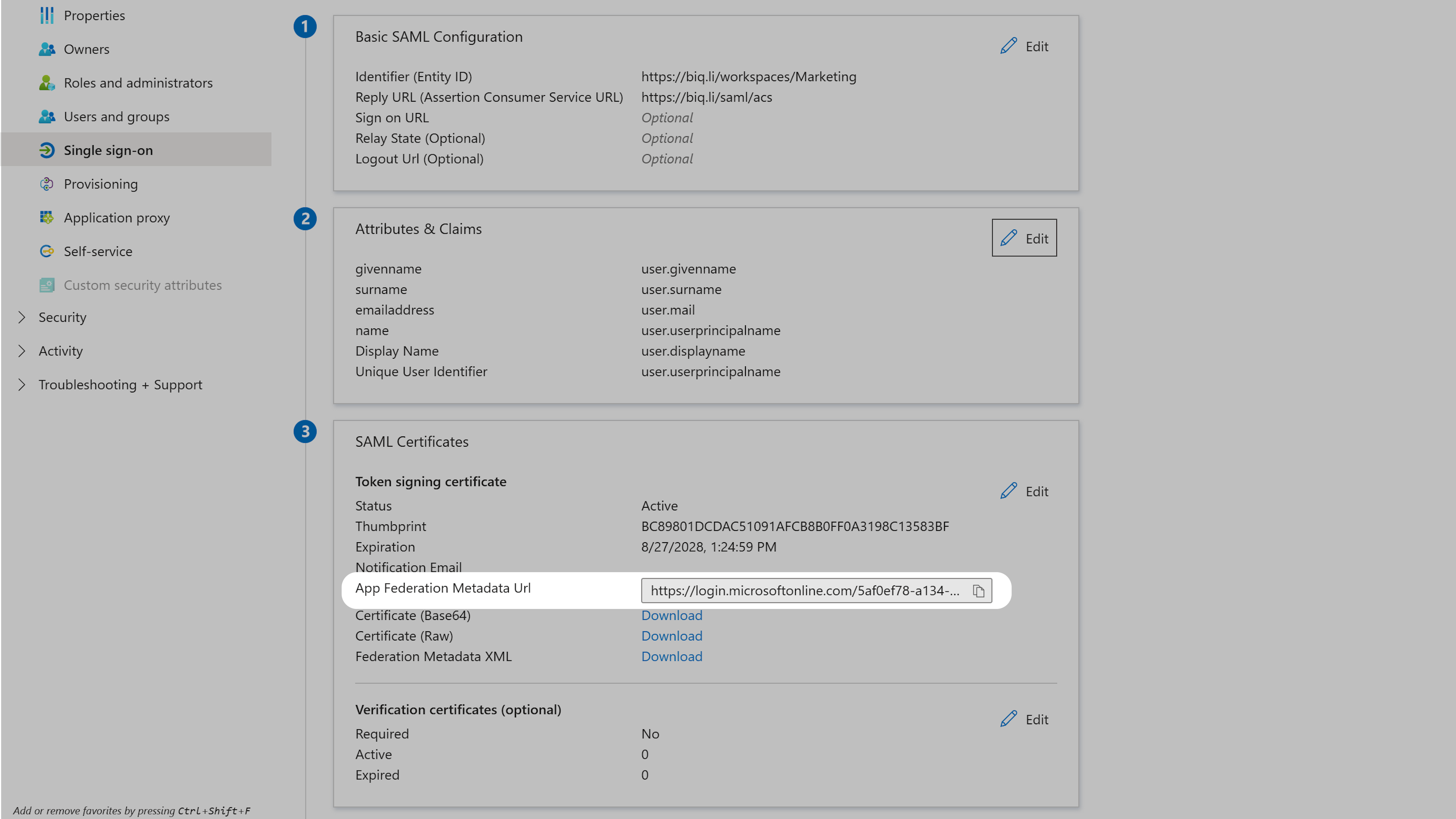Image resolution: width=1456 pixels, height=819 pixels.
Task: Click pencil icon for Basic SAML Configuration
Action: click(x=1008, y=46)
